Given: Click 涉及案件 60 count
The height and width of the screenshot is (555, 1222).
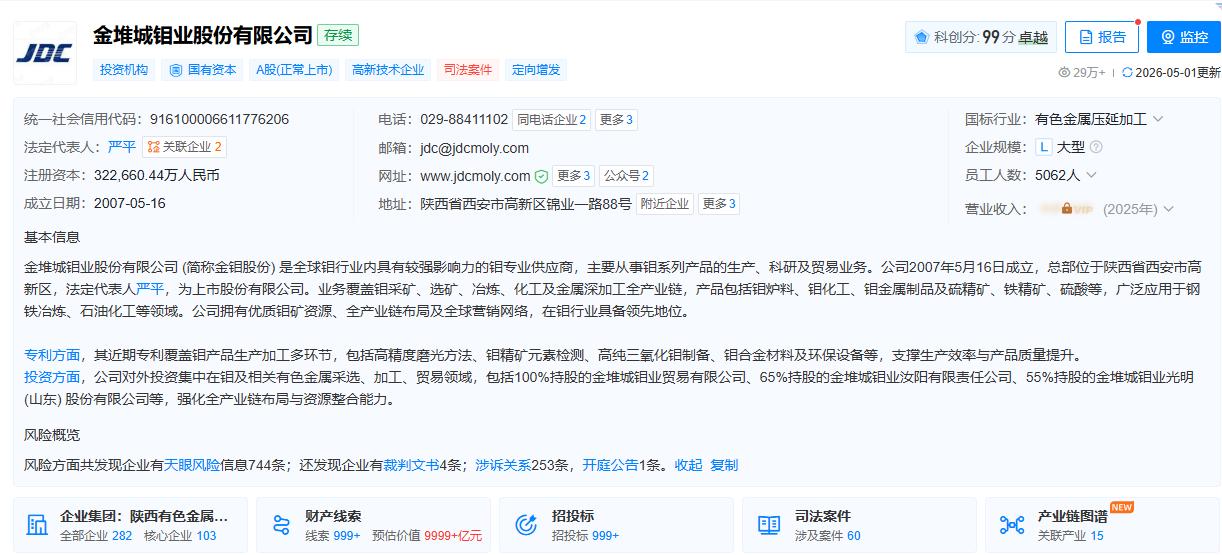Looking at the screenshot, I should (x=827, y=536).
